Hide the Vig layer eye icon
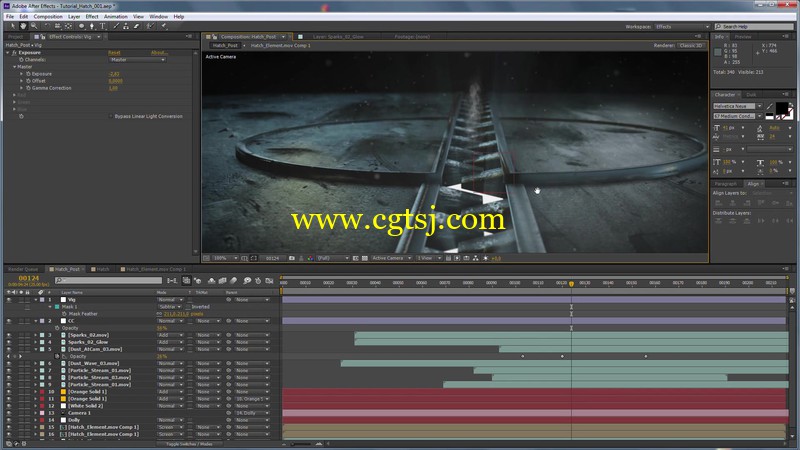 tap(9, 300)
